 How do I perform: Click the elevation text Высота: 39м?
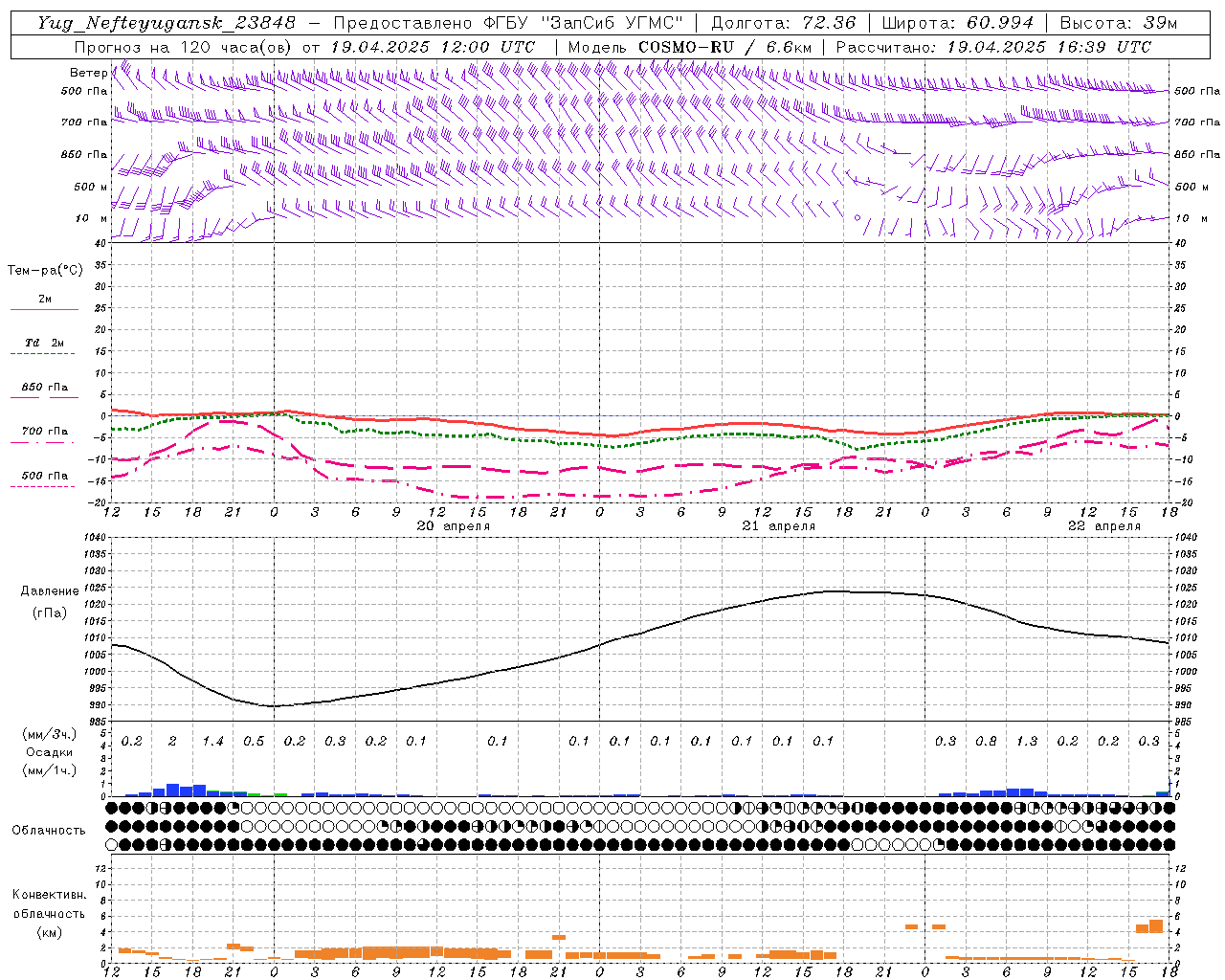coord(1119,23)
